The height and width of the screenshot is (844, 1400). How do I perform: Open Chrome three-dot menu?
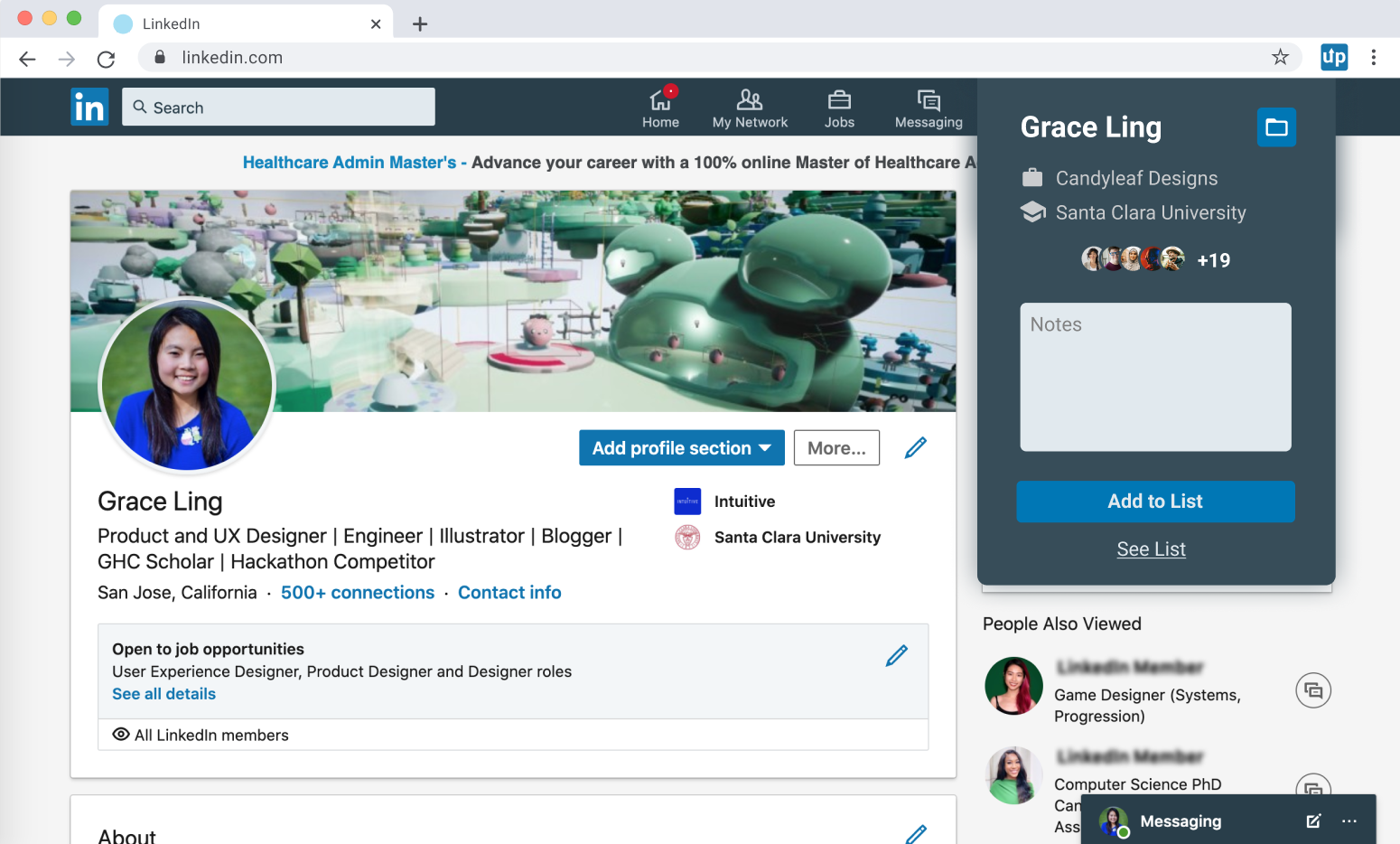pos(1374,58)
